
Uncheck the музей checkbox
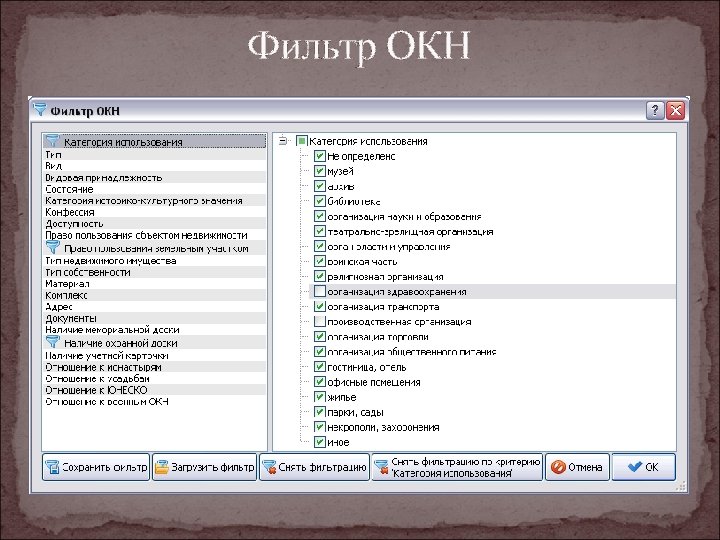point(320,171)
